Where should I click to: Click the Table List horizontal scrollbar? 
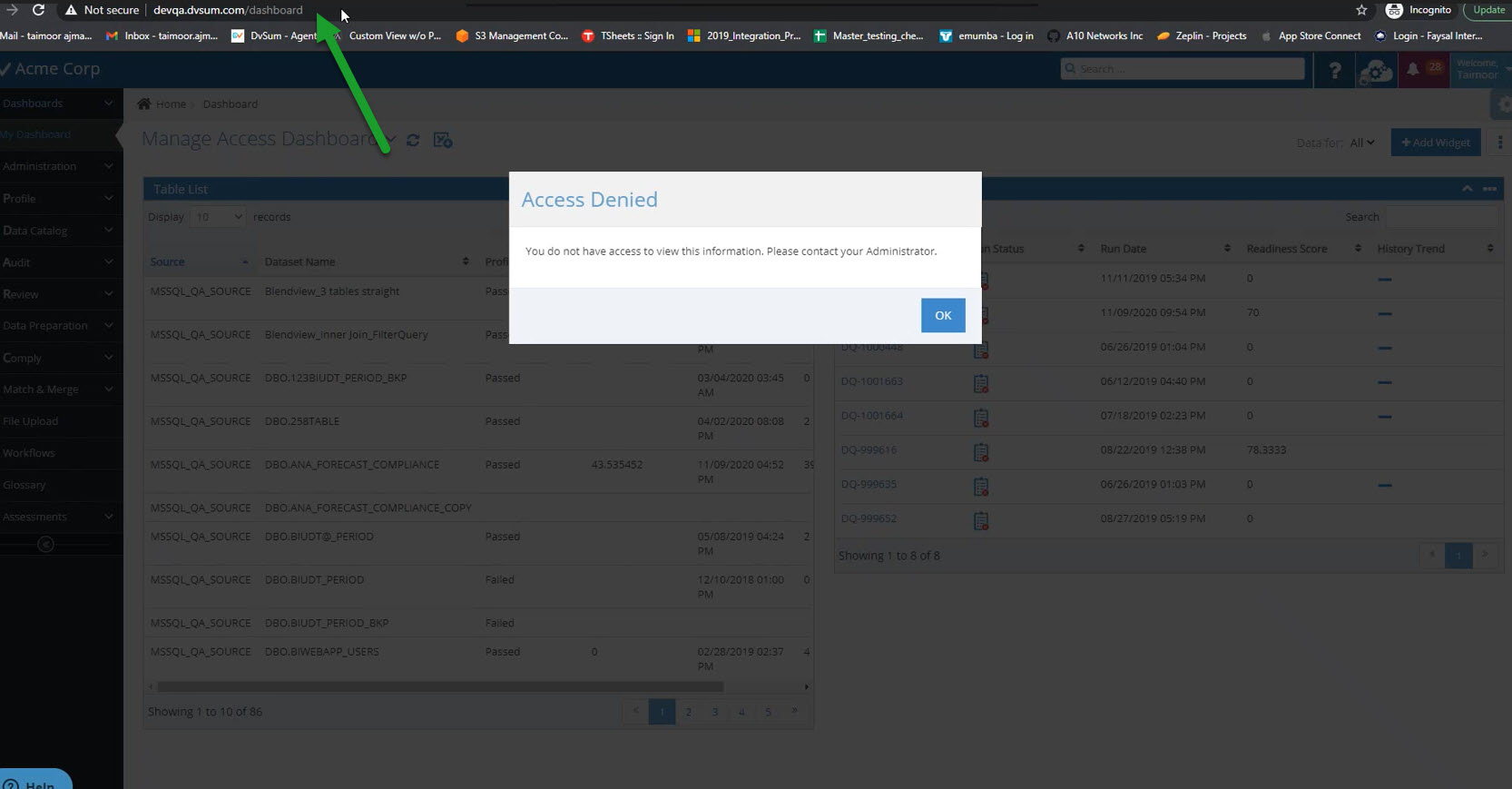[440, 686]
